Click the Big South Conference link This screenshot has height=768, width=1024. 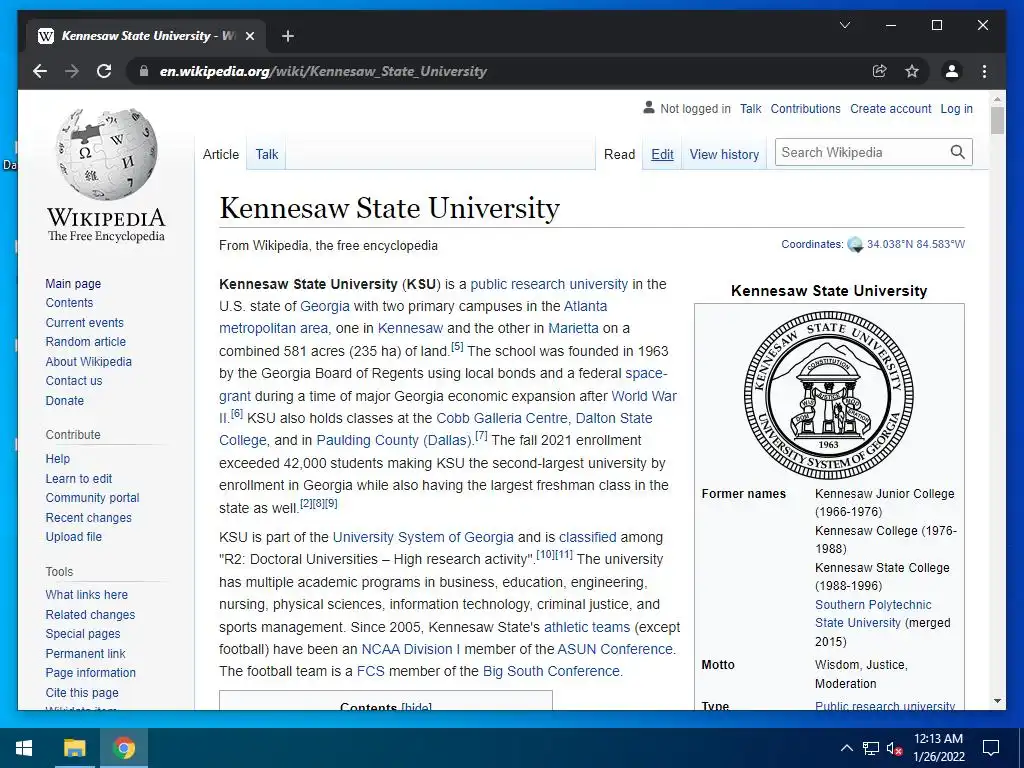point(551,671)
